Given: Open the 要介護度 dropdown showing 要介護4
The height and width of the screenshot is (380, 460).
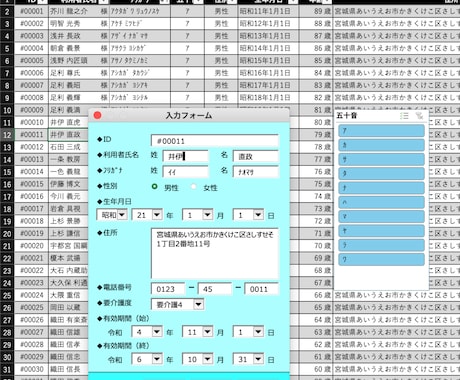Looking at the screenshot, I should tap(198, 304).
